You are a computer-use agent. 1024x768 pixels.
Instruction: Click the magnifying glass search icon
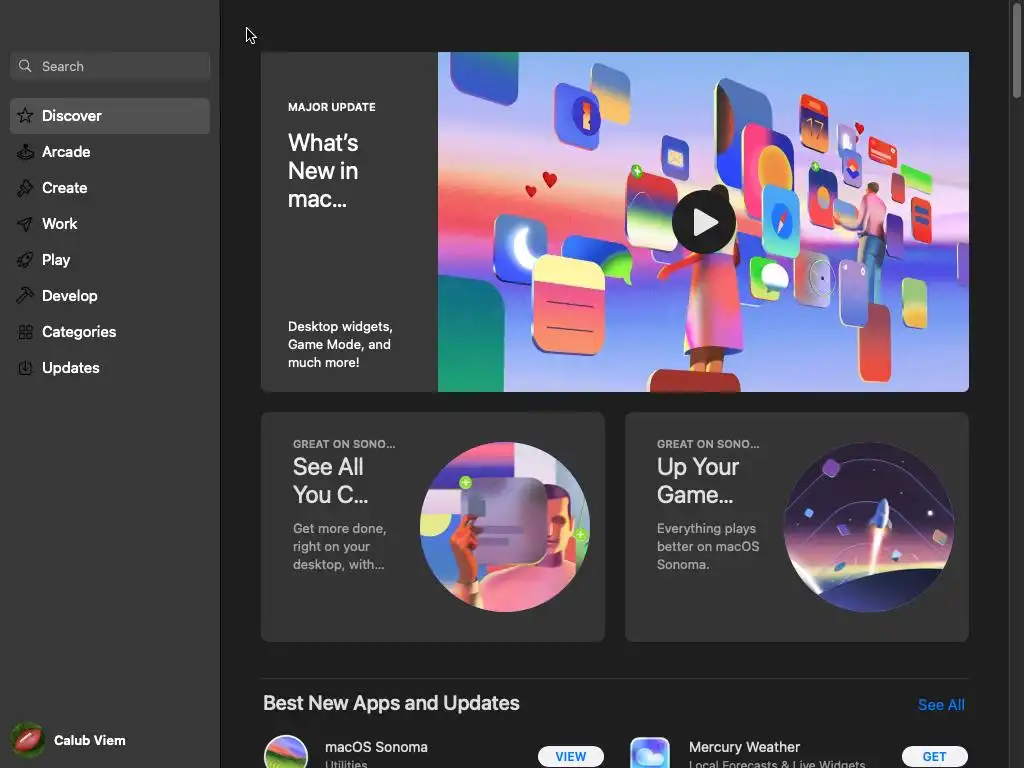pos(25,66)
